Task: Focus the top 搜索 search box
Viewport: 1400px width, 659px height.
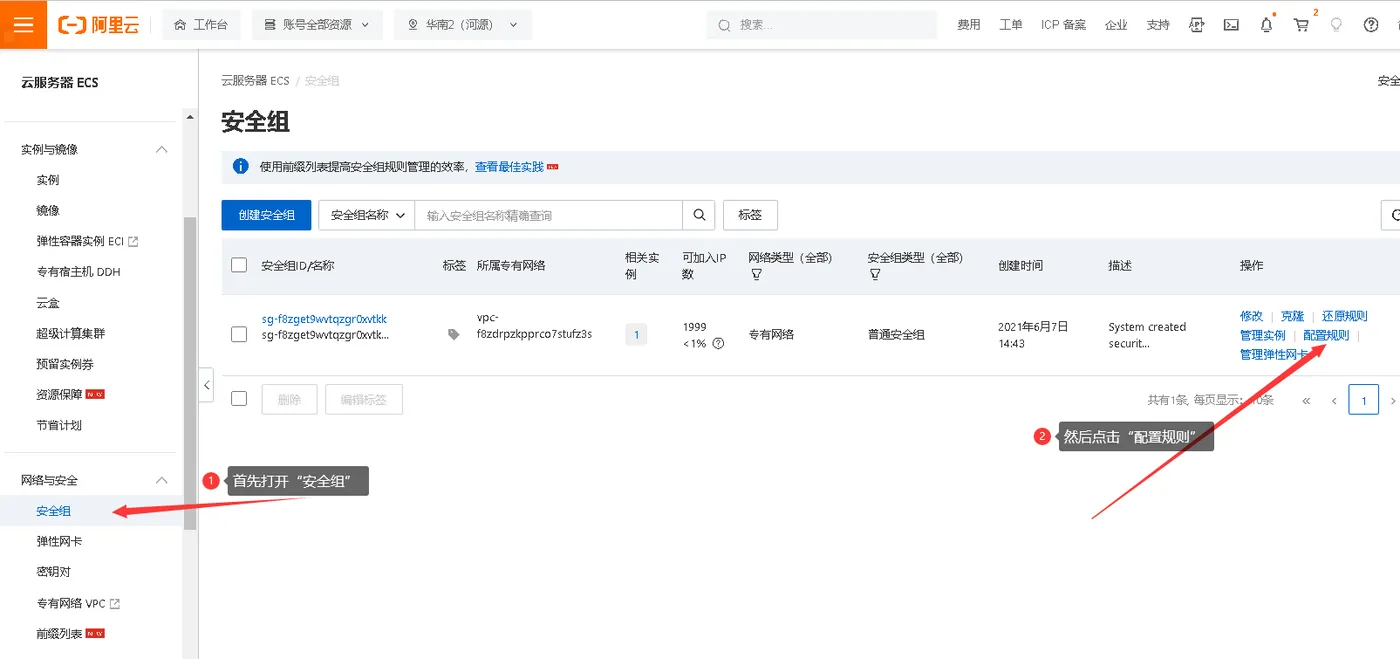Action: (x=822, y=25)
